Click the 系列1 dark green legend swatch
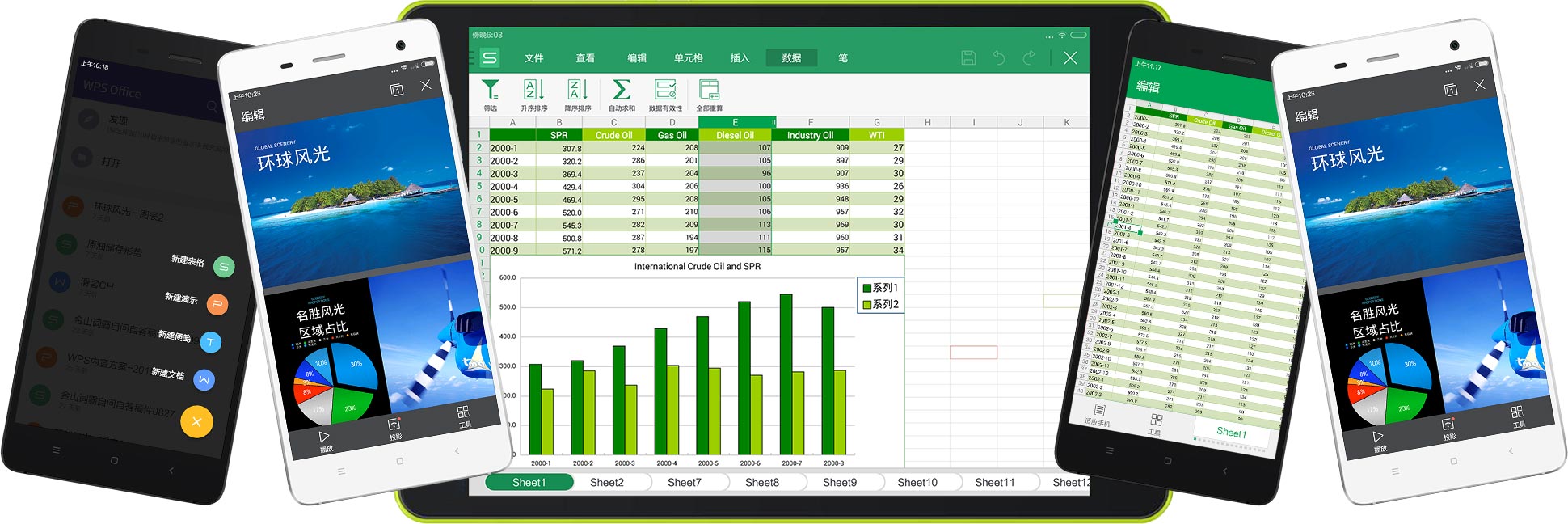This screenshot has height=524, width=1568. [x=866, y=288]
